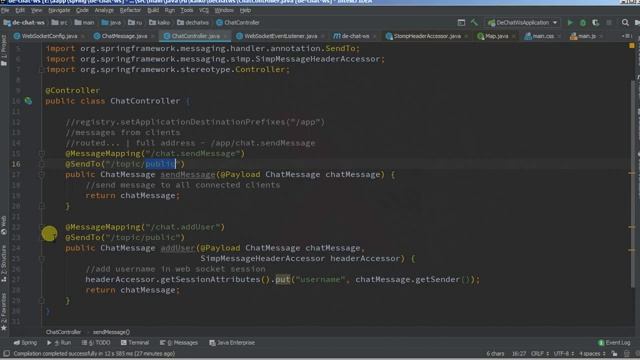Viewport: 640px width, 360px height.
Task: Run DeChatWsApplication with the green play icon
Action: coord(570,23)
